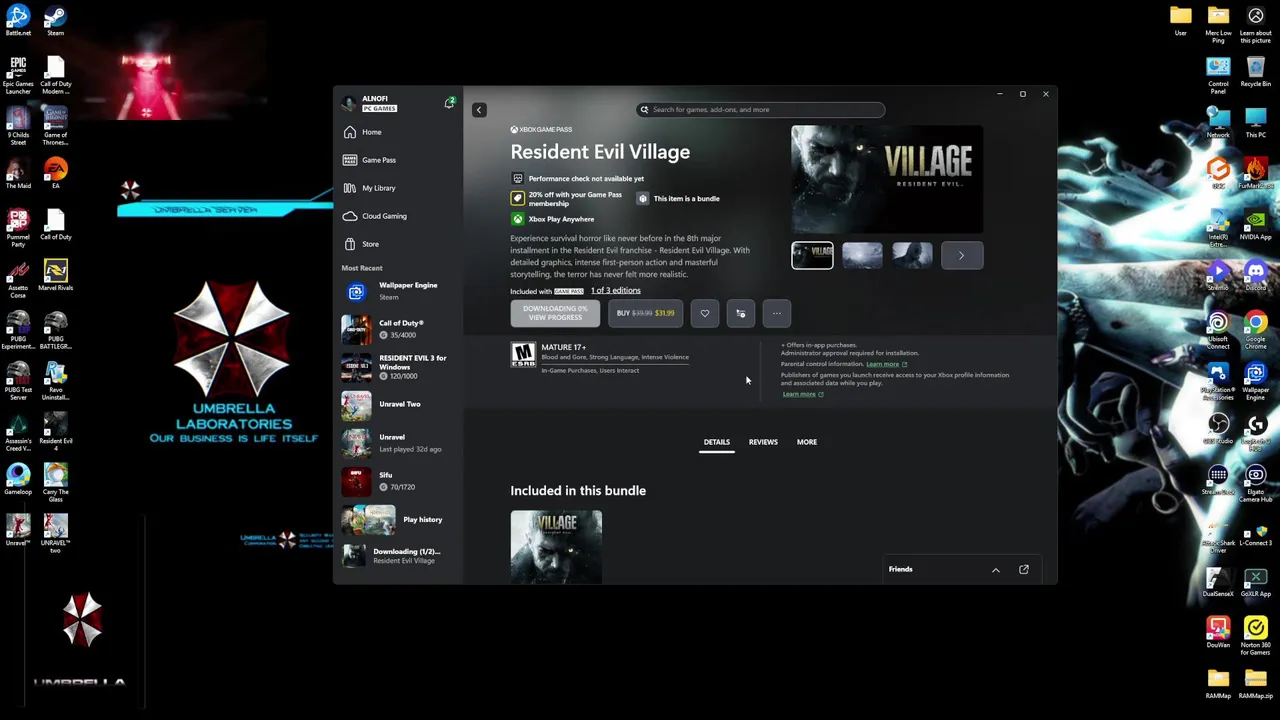Image resolution: width=1280 pixels, height=720 pixels.
Task: Open the Steam desktop shortcut
Action: click(x=55, y=20)
